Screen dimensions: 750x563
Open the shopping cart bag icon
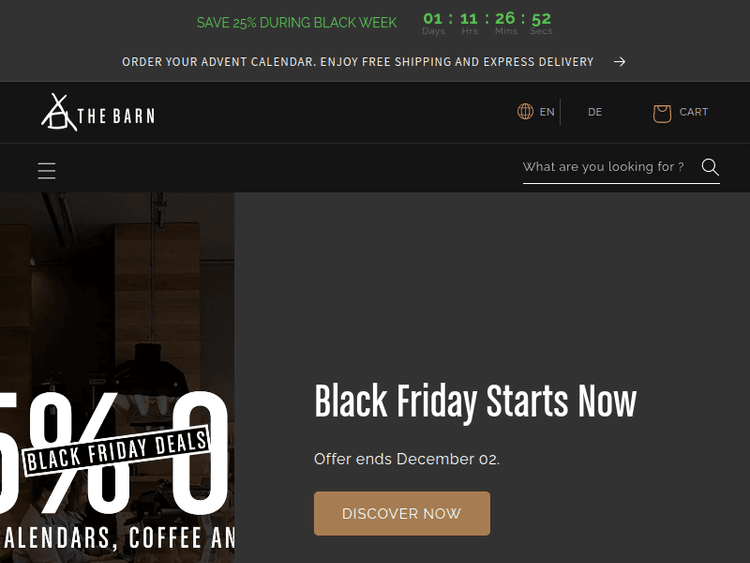[x=662, y=113]
